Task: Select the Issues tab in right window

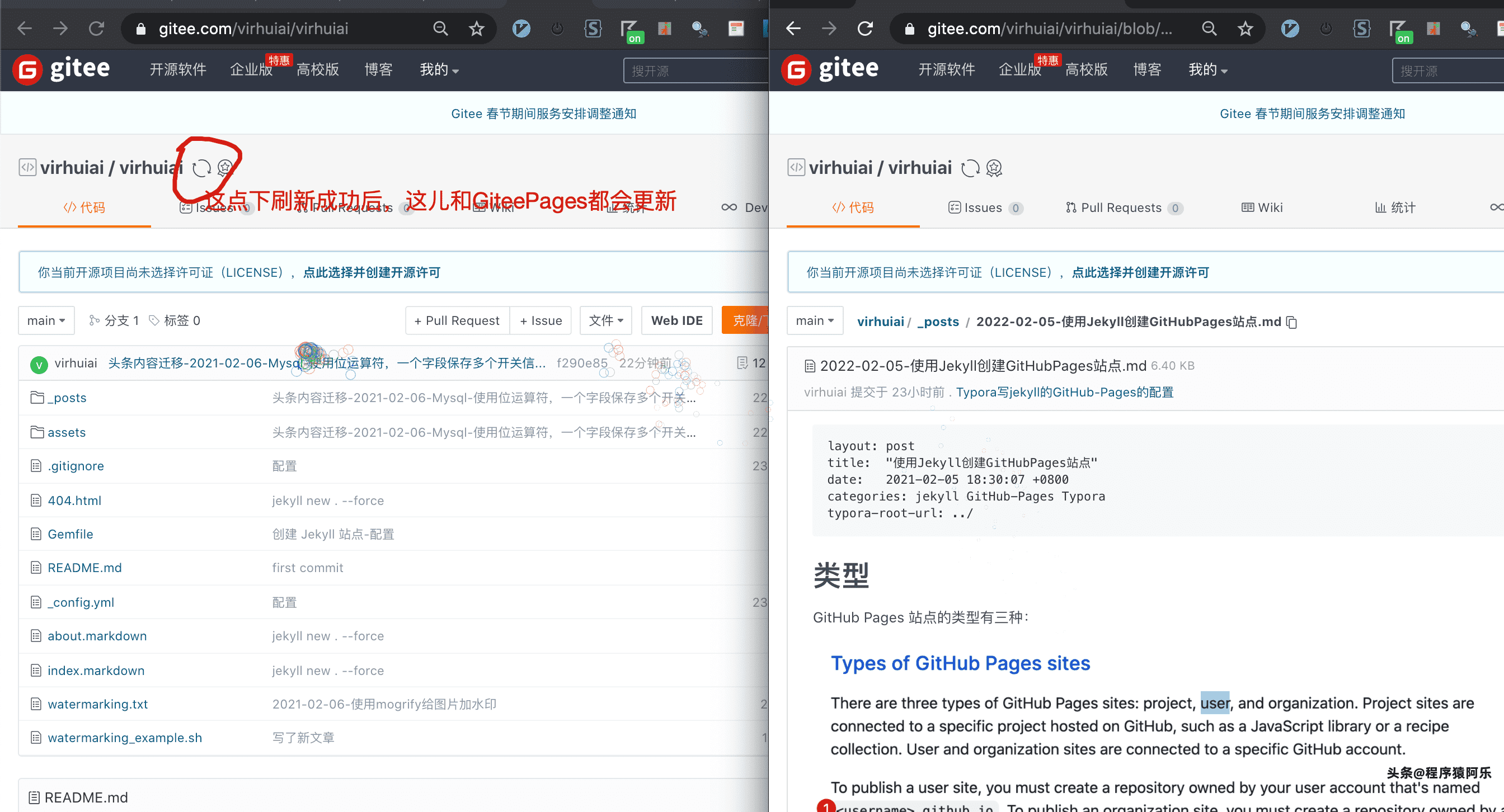Action: tap(985, 207)
